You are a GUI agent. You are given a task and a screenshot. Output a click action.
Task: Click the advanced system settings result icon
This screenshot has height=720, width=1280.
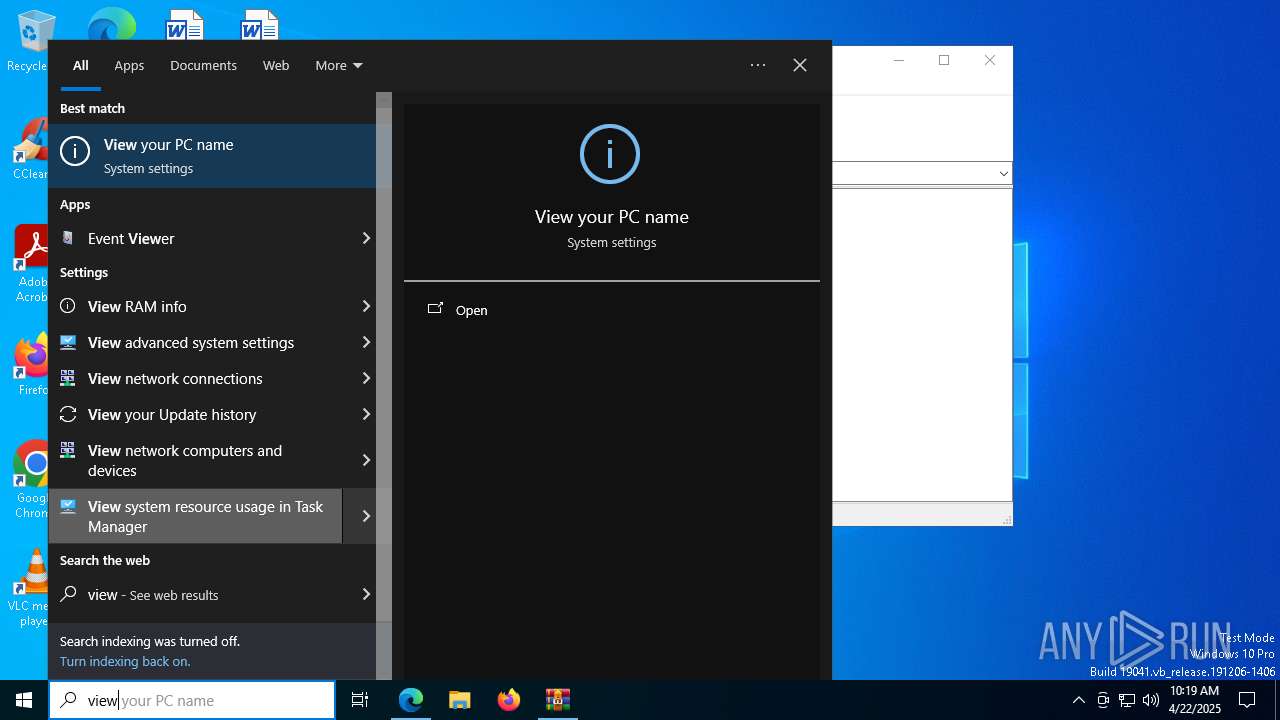pos(68,342)
